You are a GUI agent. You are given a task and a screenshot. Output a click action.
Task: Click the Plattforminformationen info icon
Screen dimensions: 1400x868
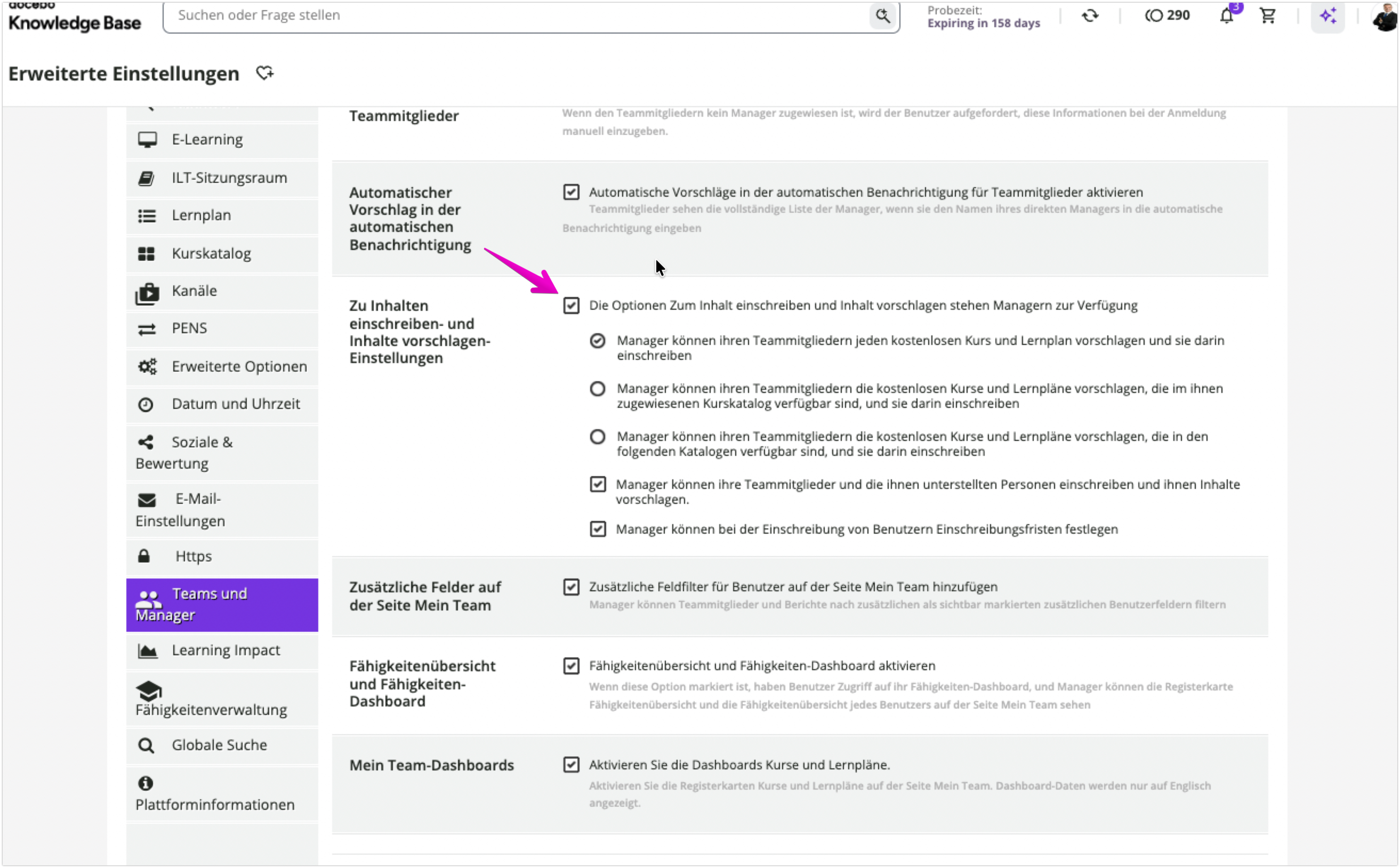point(145,783)
